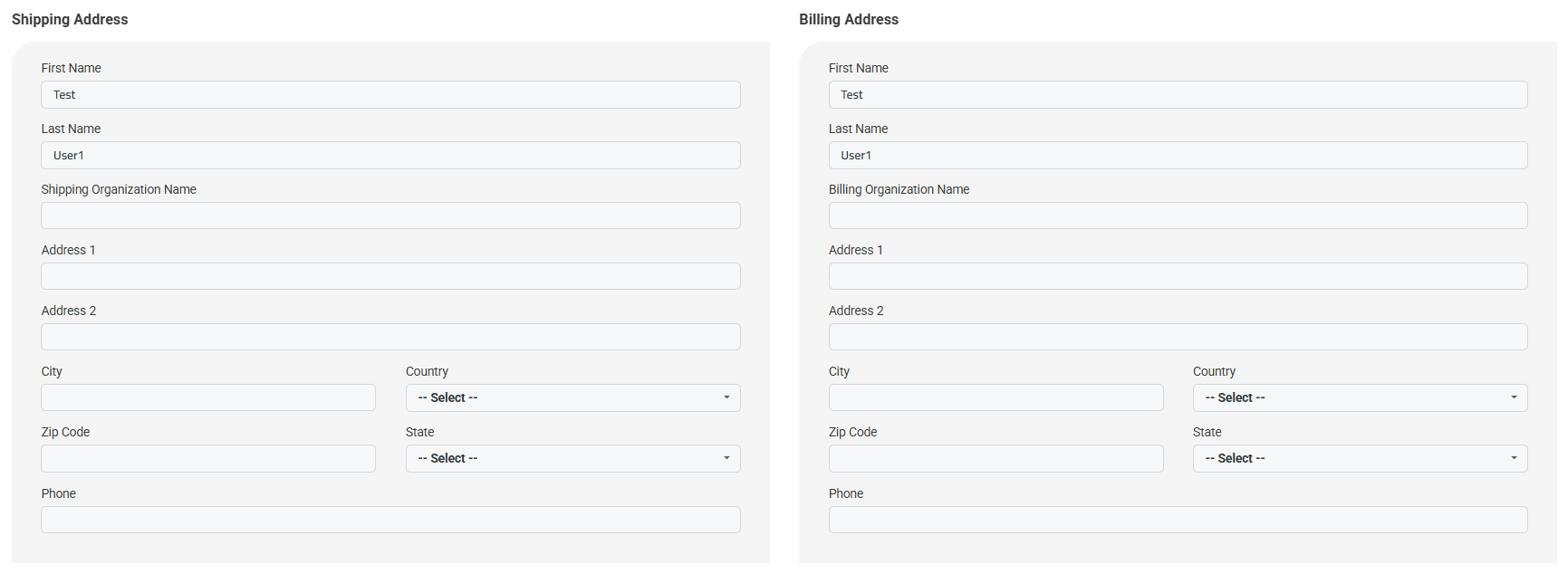Click the Billing Address 2 field
This screenshot has width=1568, height=574.
[x=1178, y=337]
